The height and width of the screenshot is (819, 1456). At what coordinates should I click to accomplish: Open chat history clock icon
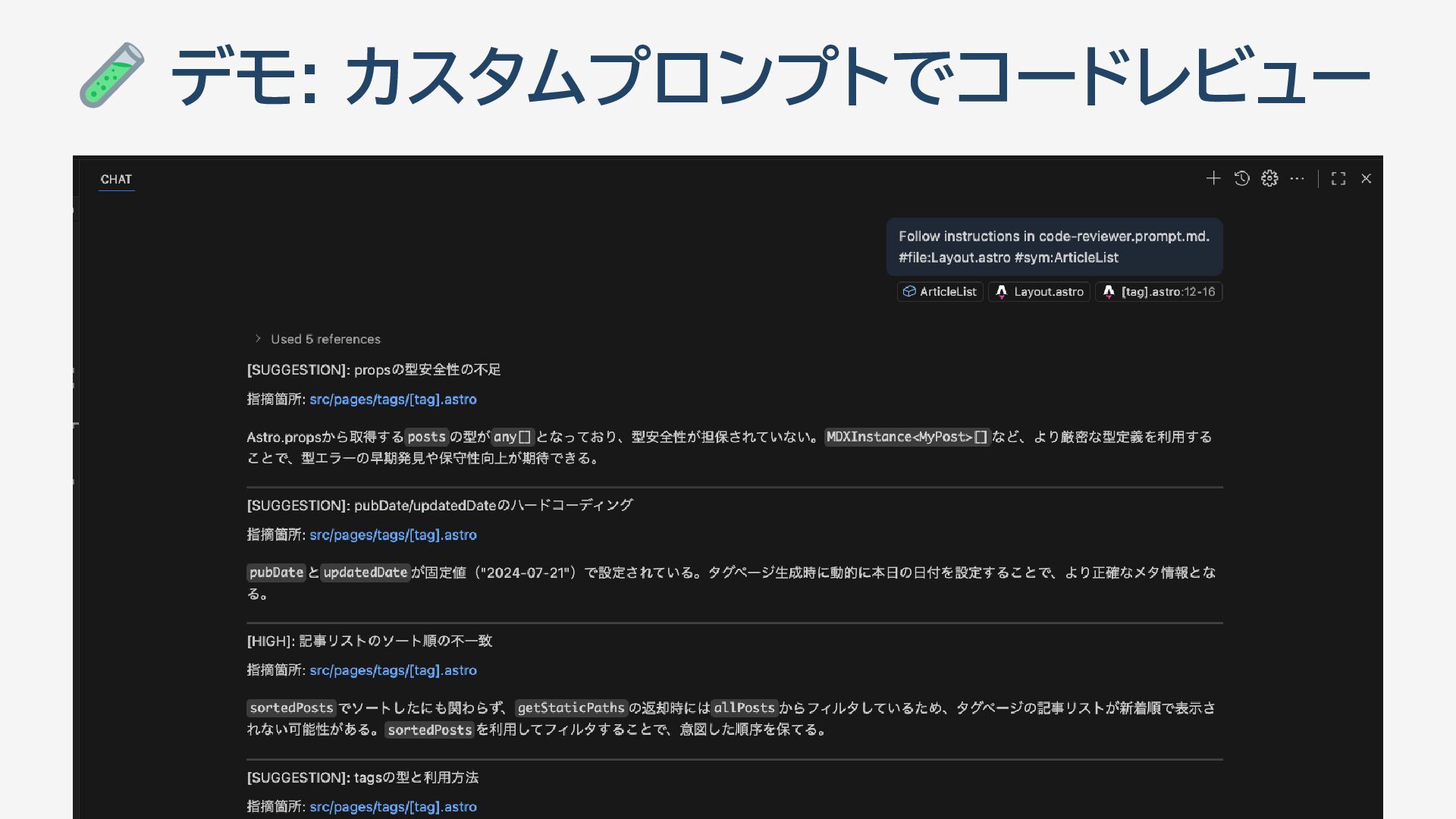coord(1241,178)
